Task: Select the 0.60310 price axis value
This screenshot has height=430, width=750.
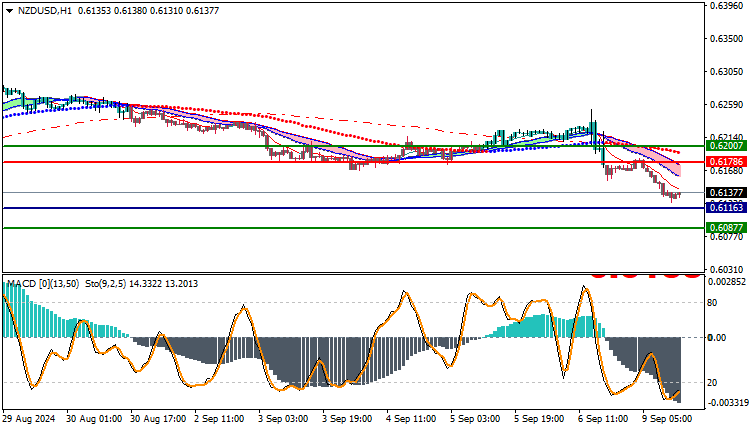Action: 727,270
